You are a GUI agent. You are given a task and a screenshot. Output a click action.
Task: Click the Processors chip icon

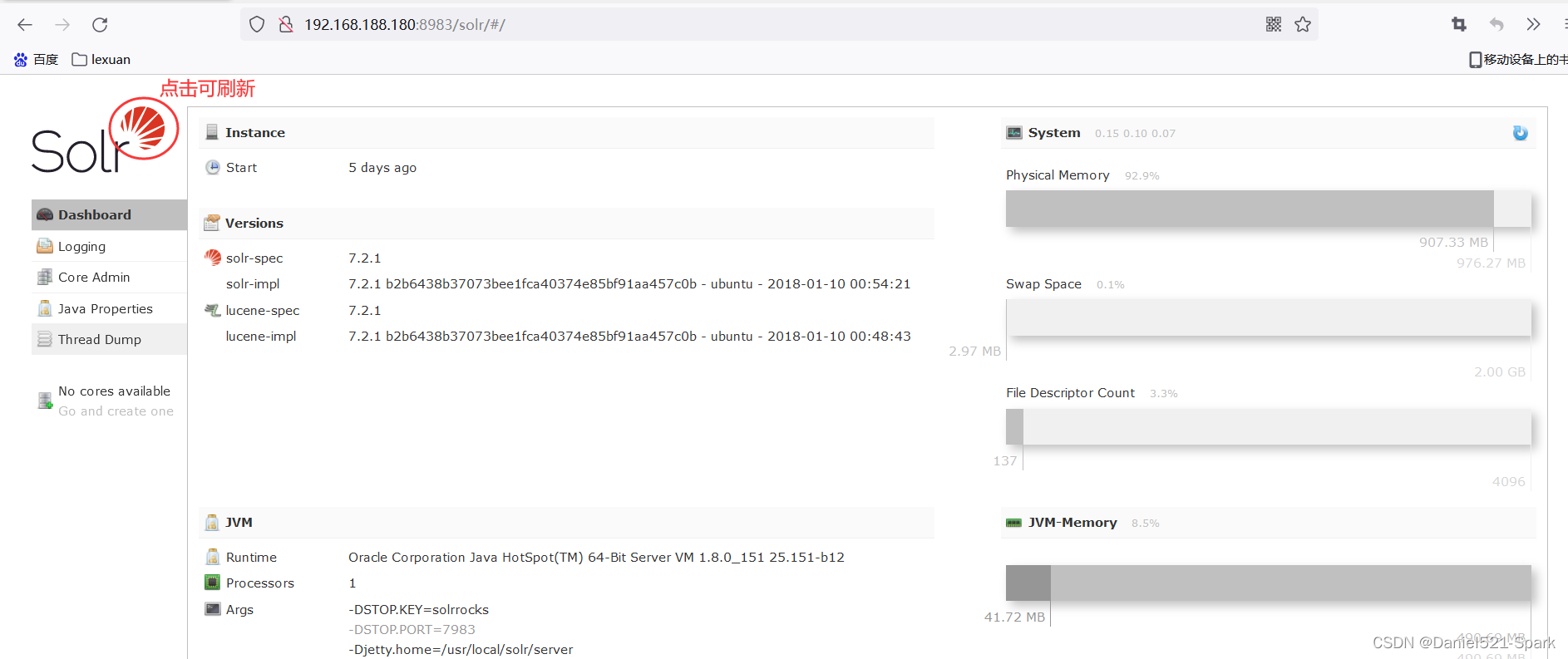pyautogui.click(x=213, y=583)
